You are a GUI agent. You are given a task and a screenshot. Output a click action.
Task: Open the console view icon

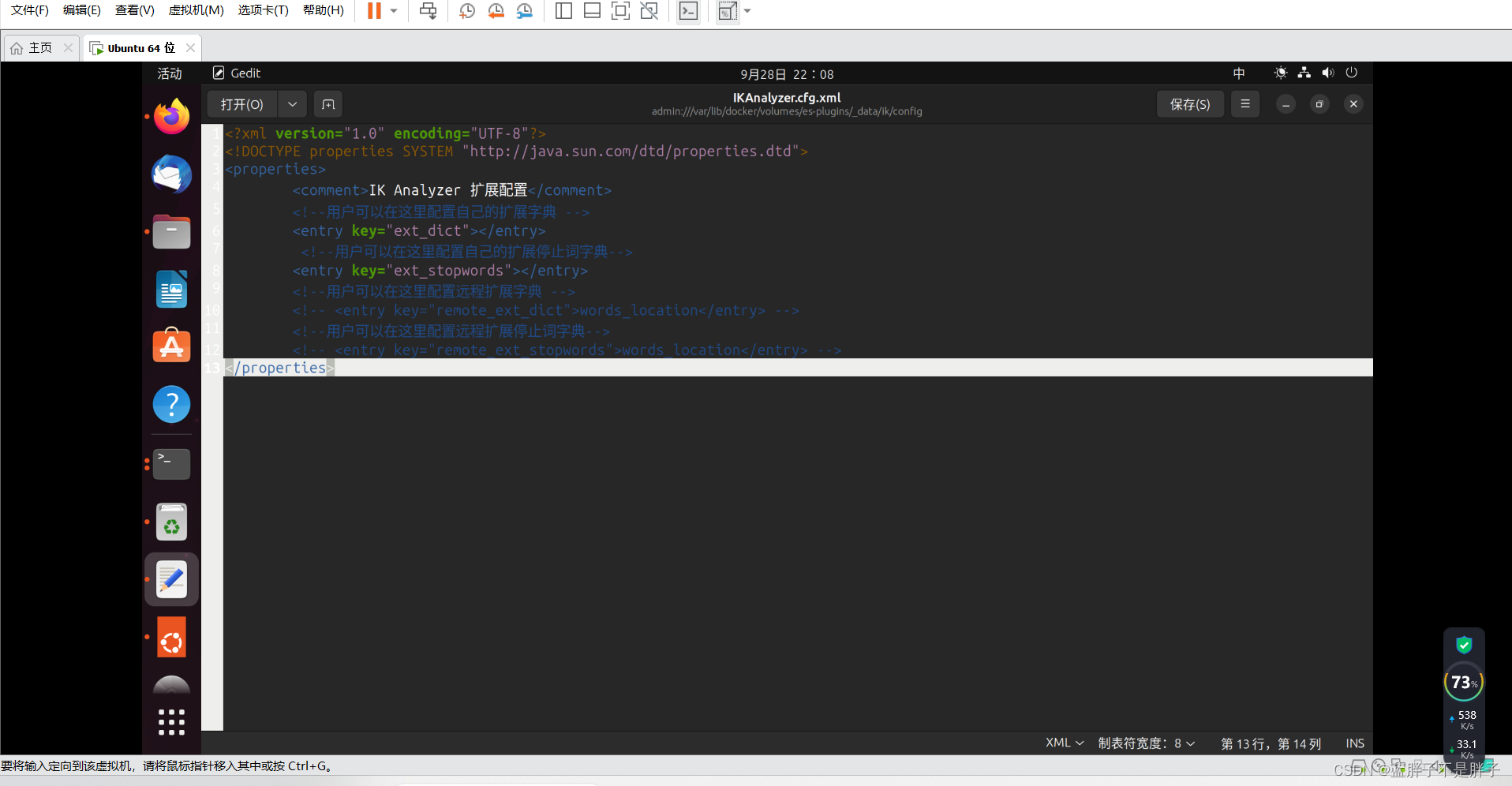tap(689, 11)
